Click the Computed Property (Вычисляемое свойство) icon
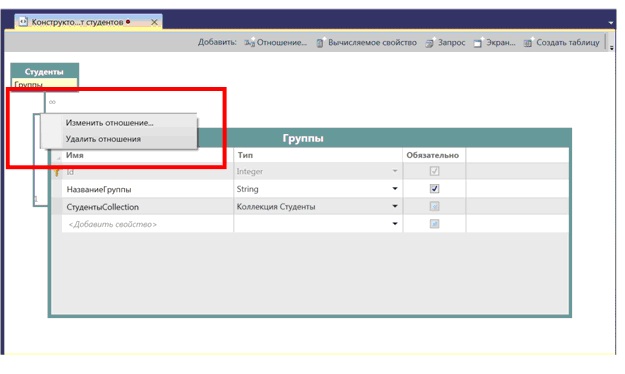 coord(320,43)
